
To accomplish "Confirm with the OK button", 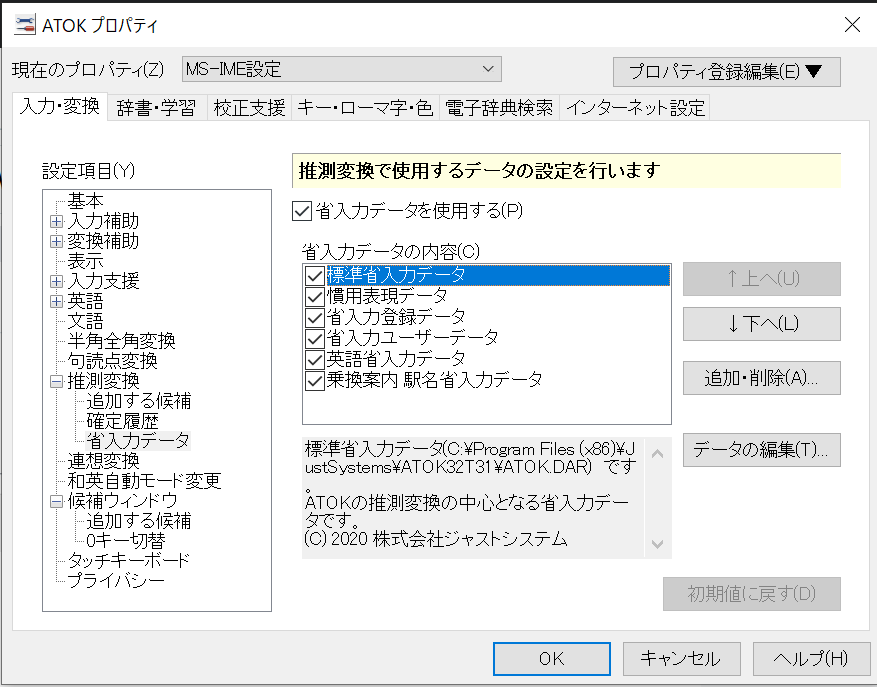I will [x=551, y=659].
